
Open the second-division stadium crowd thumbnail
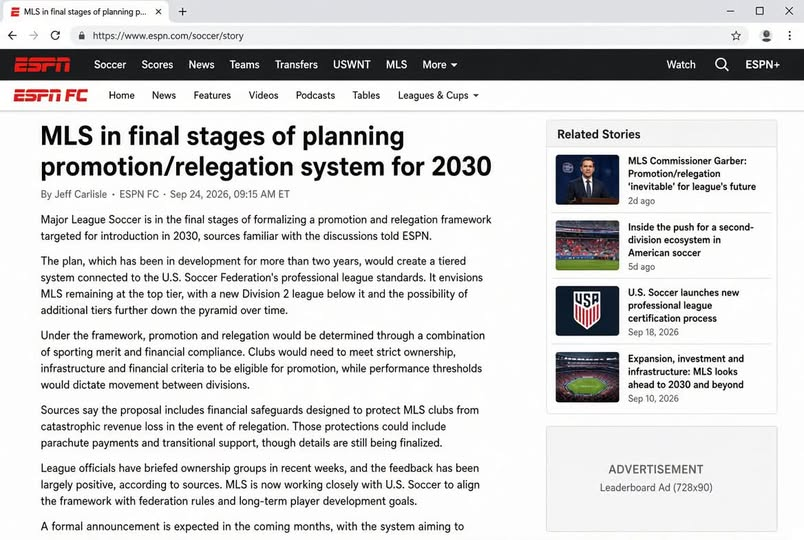(x=587, y=245)
